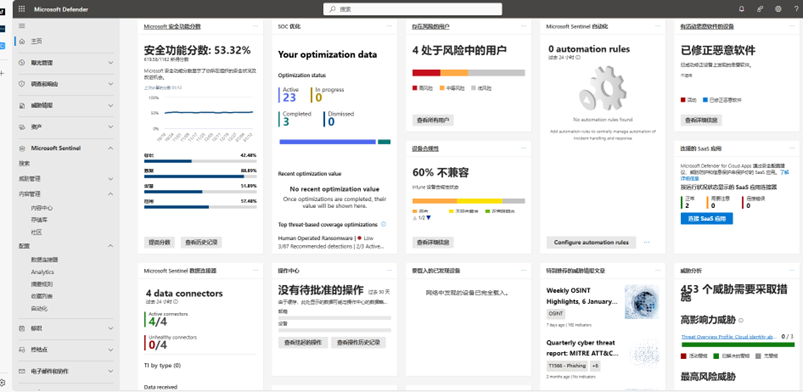The height and width of the screenshot is (392, 803).
Task: Open the app launcher waffle menu
Action: pos(22,9)
